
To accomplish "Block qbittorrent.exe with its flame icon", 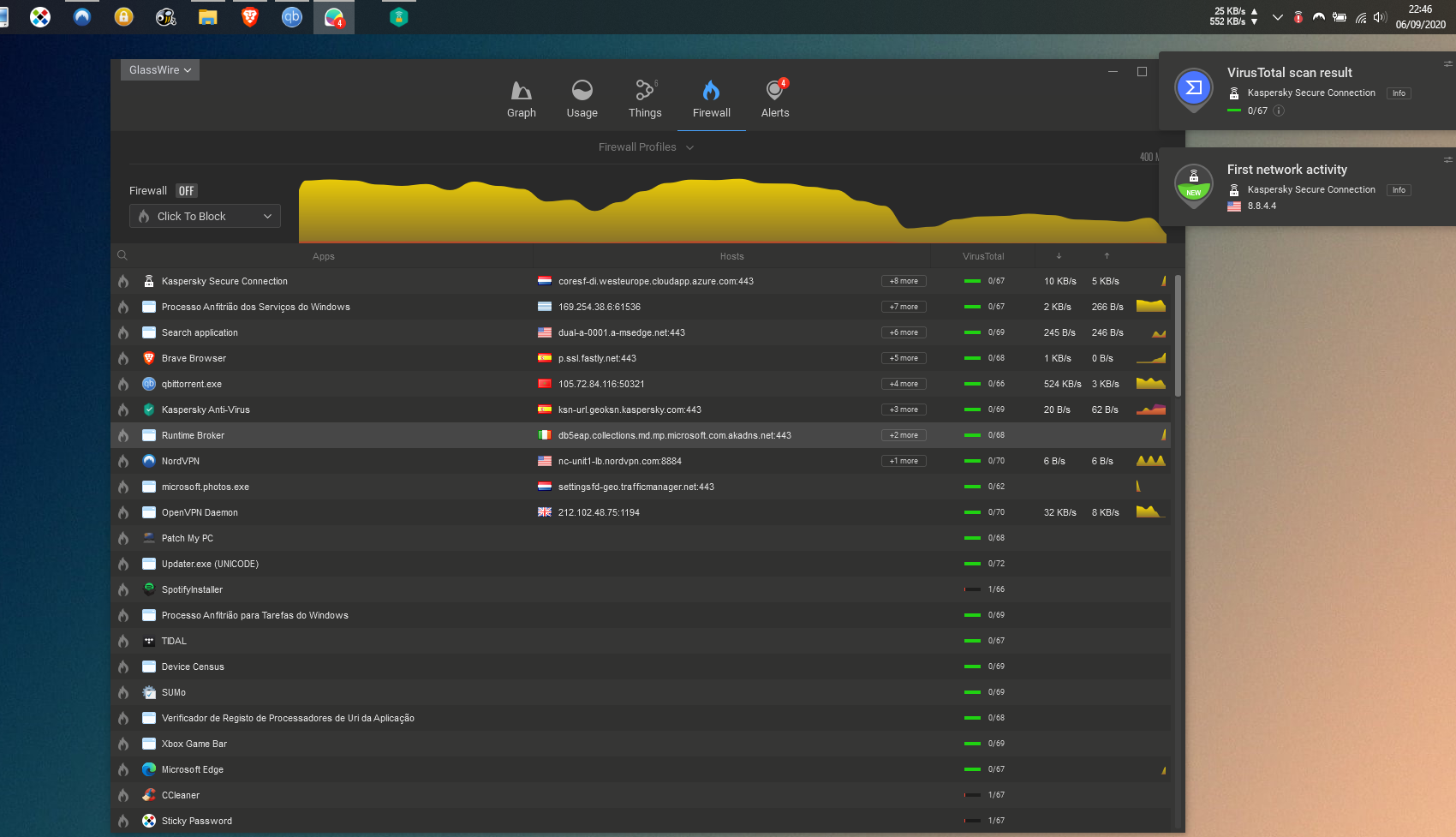I will [123, 384].
